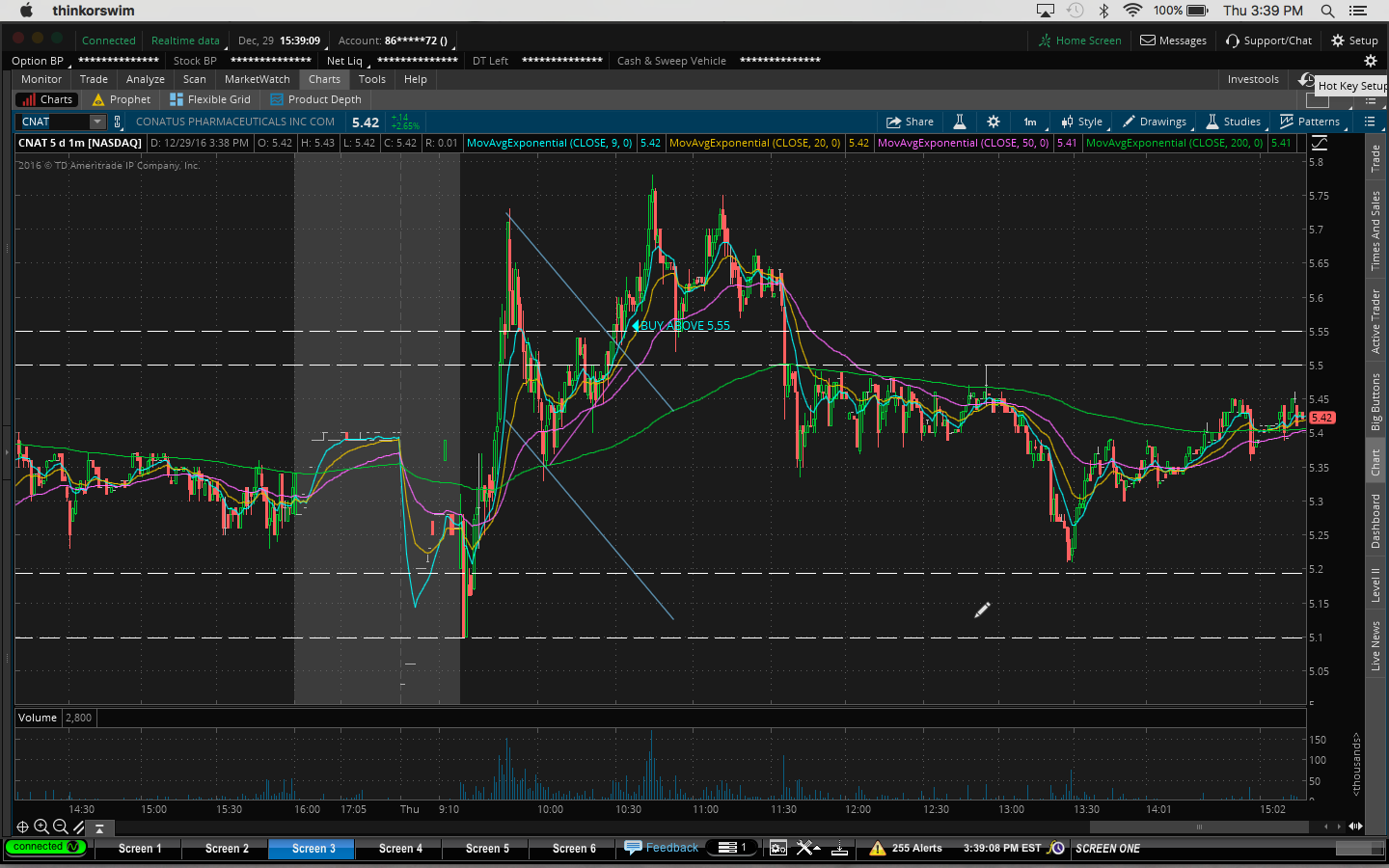Open the chart toolbar list menu icon
1389x868 pixels.
click(1370, 122)
